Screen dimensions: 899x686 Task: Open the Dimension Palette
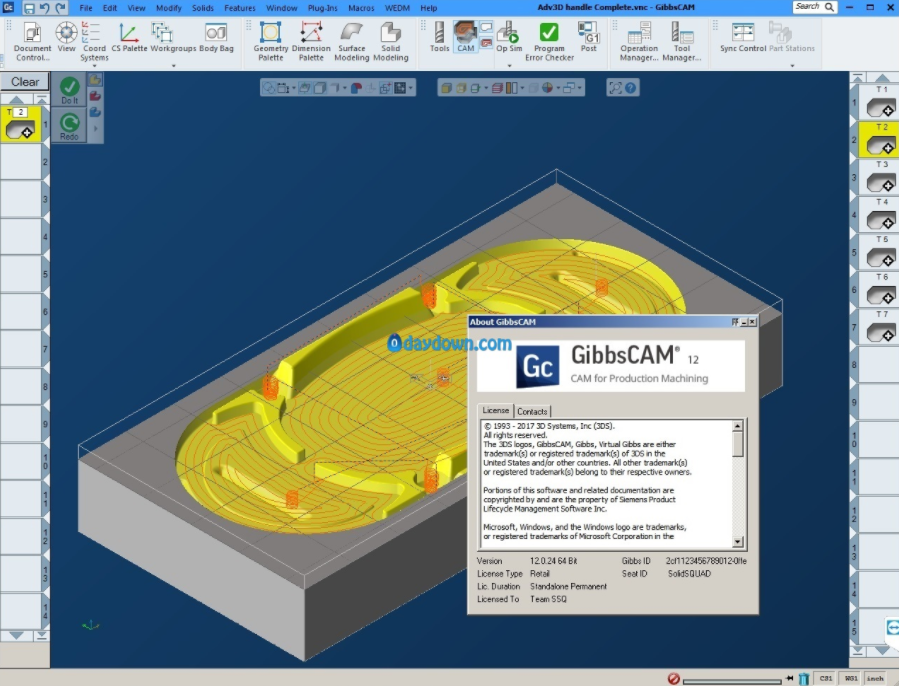point(311,39)
